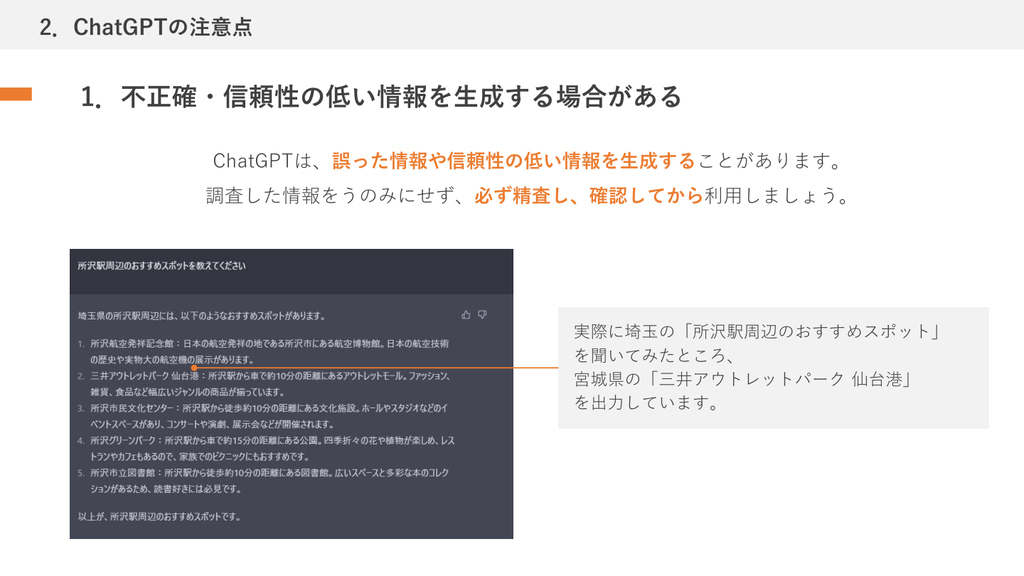Click the thumbs up feedback icon
Viewport: 1024px width, 576px height.
(466, 314)
